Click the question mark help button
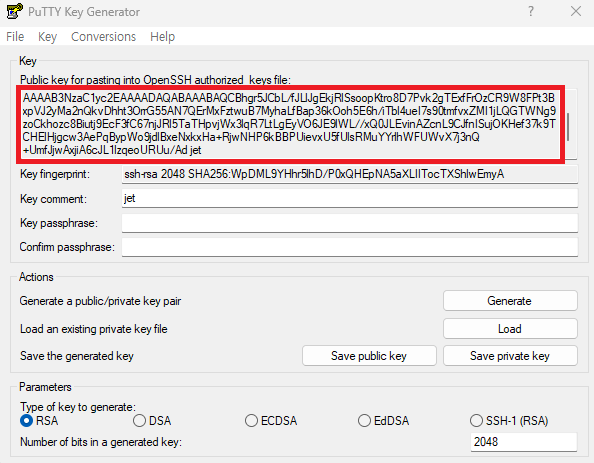Image resolution: width=594 pixels, height=463 pixels. point(531,11)
